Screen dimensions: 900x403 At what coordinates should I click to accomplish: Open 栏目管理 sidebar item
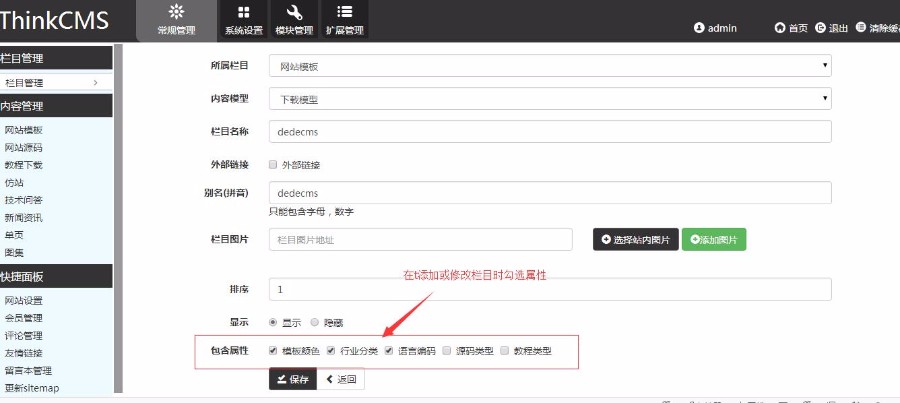56,83
